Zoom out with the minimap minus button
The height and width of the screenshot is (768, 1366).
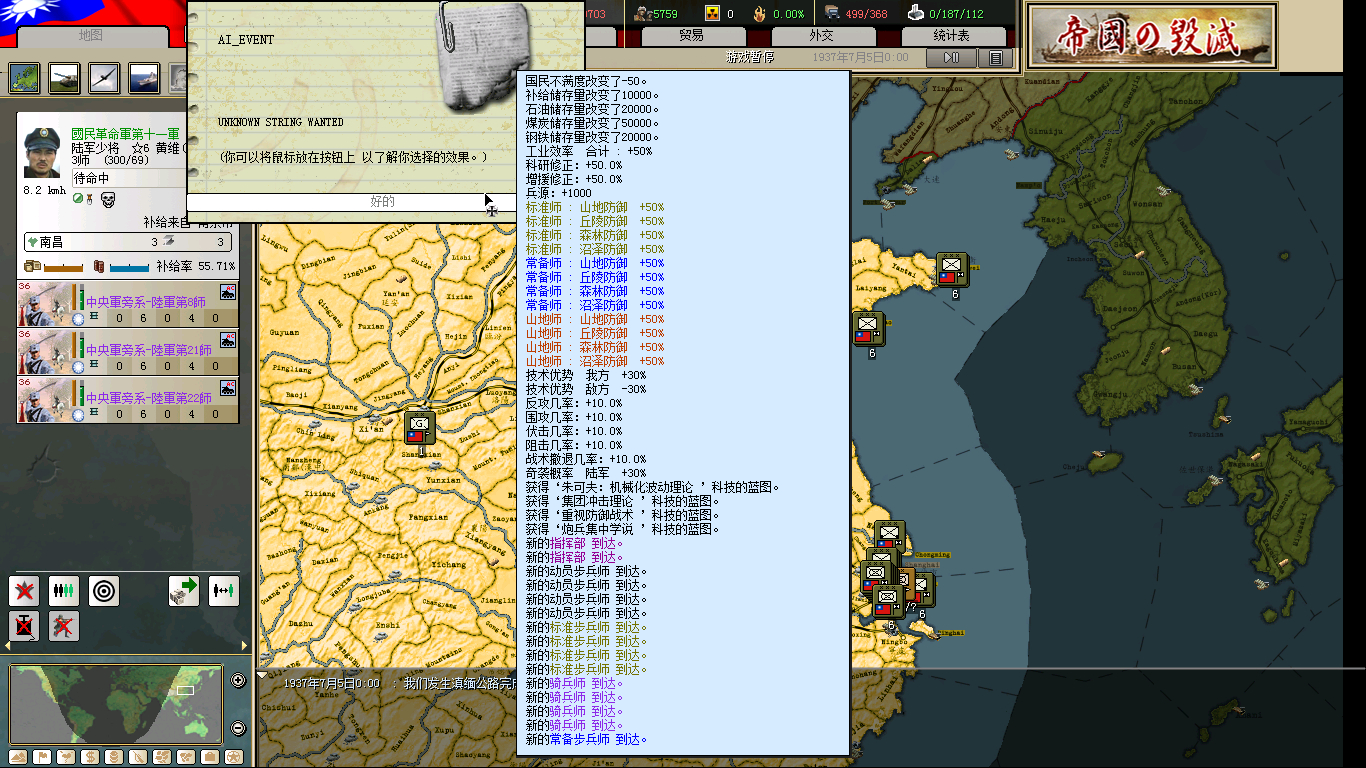238,728
